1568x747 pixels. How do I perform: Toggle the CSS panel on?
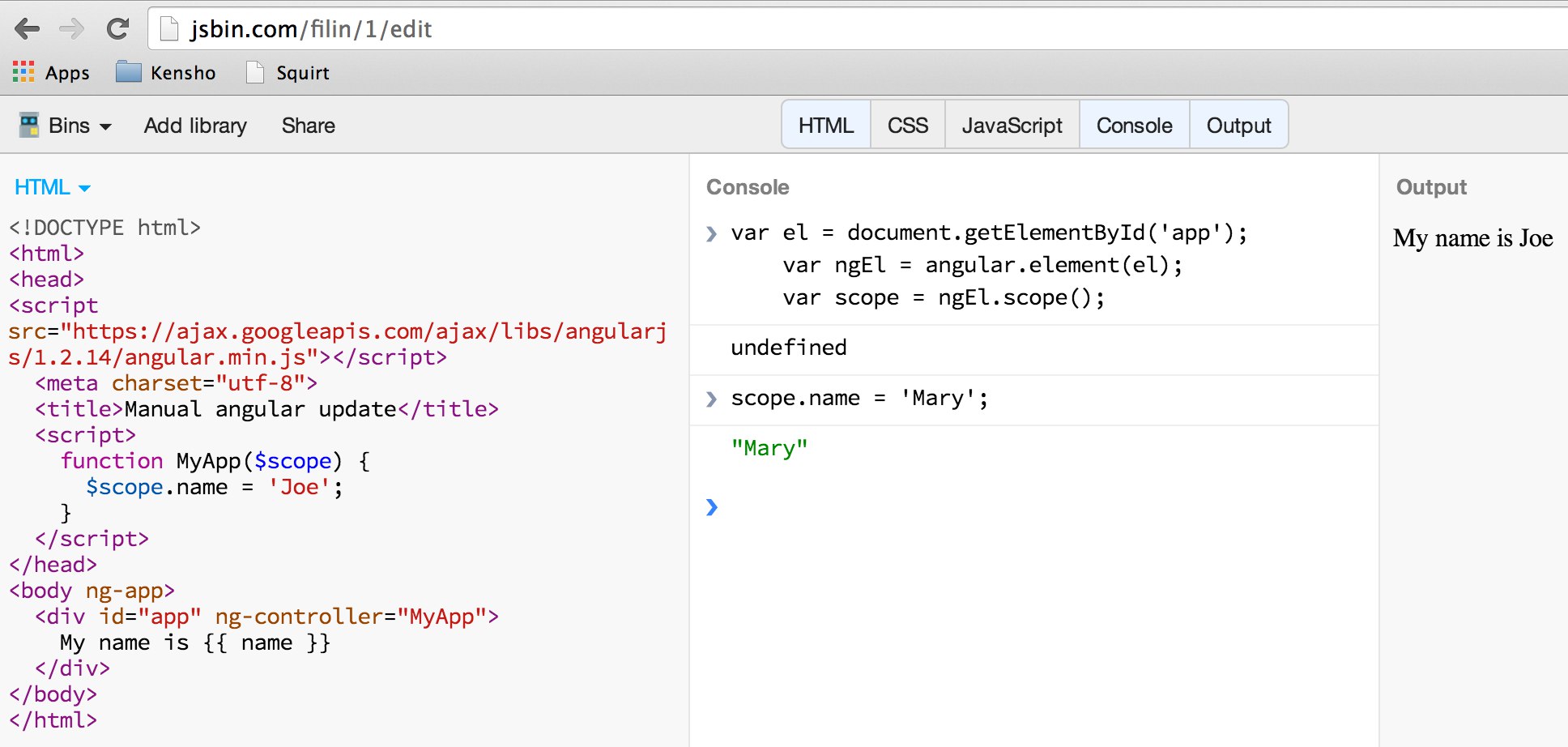pyautogui.click(x=908, y=125)
